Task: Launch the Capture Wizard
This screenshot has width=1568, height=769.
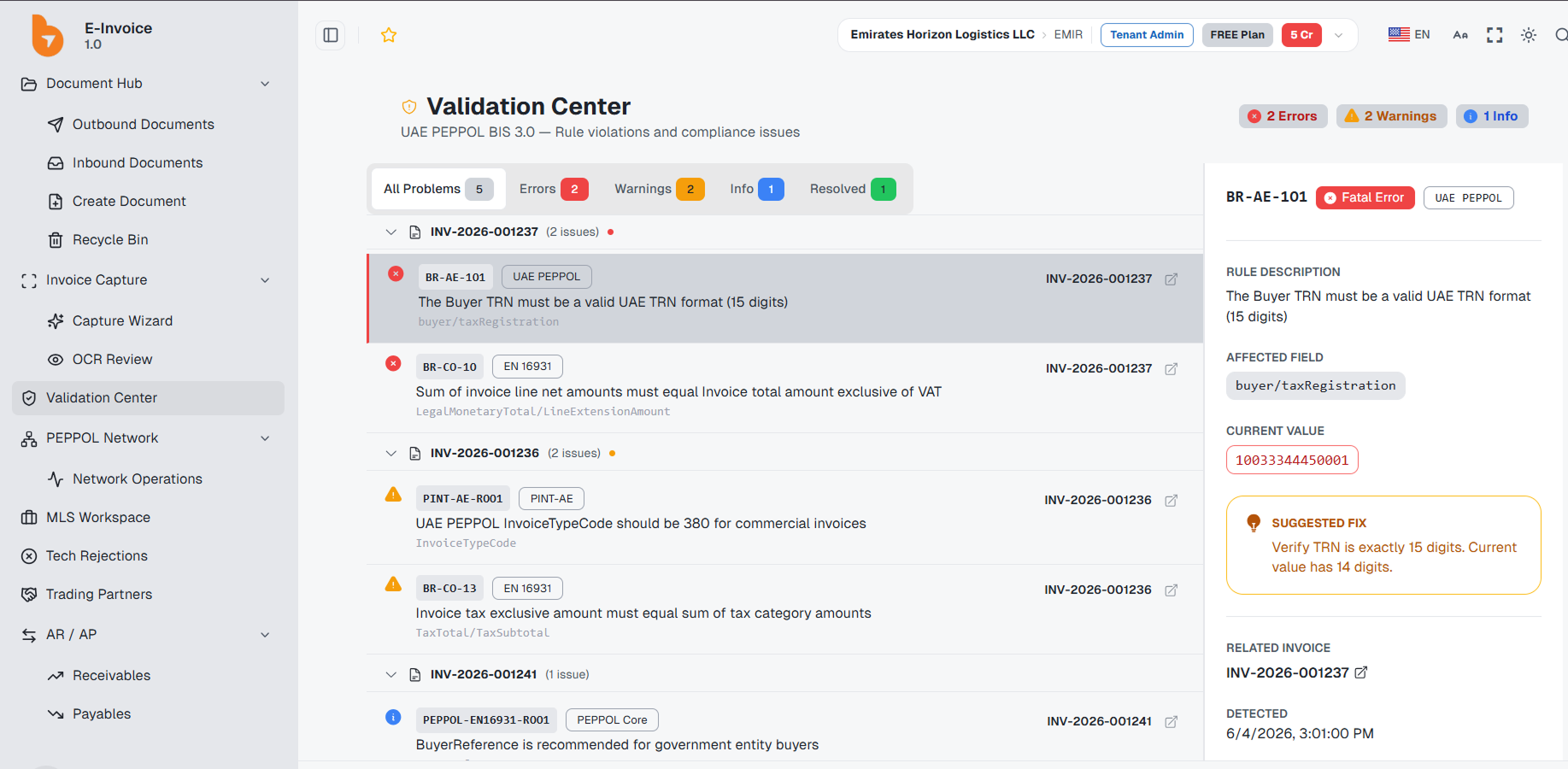Action: point(122,321)
